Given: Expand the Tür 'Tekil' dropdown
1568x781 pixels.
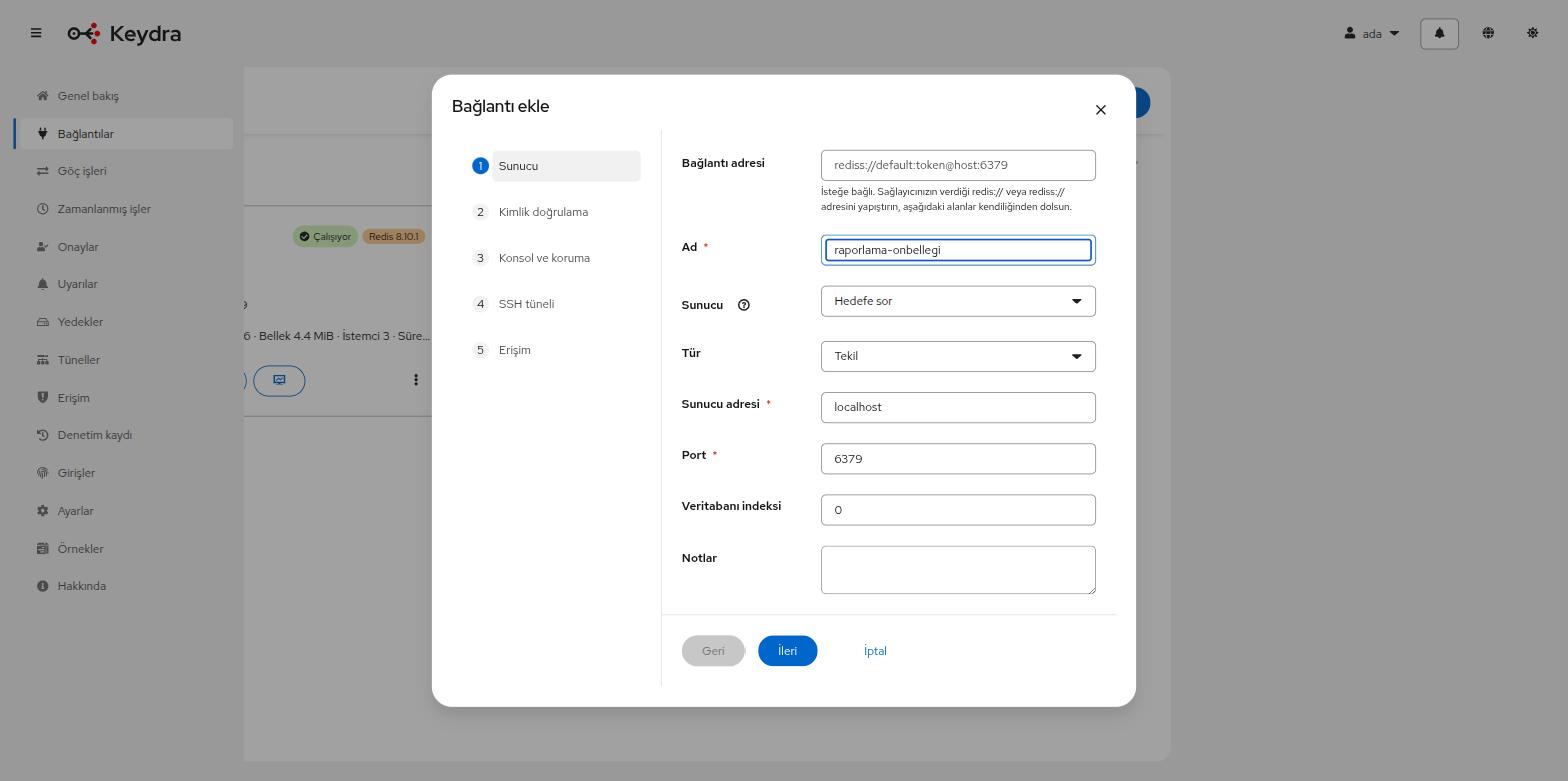Looking at the screenshot, I should (958, 356).
